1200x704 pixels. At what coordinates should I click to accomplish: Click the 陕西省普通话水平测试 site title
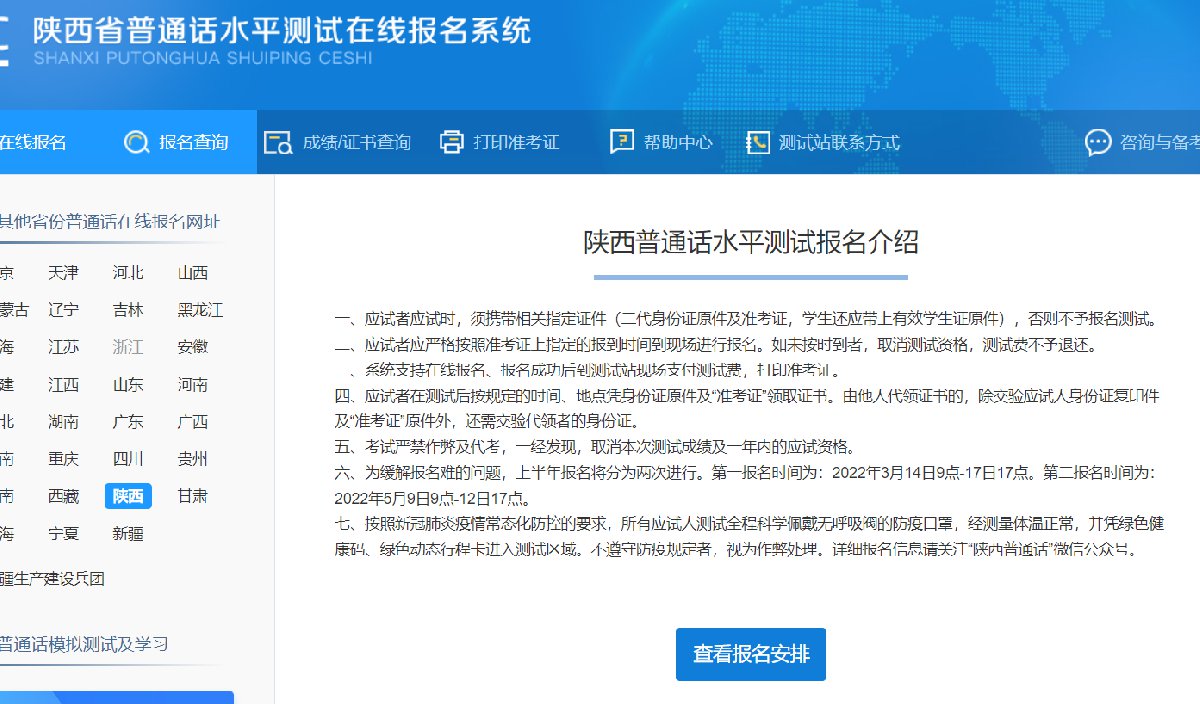(282, 30)
